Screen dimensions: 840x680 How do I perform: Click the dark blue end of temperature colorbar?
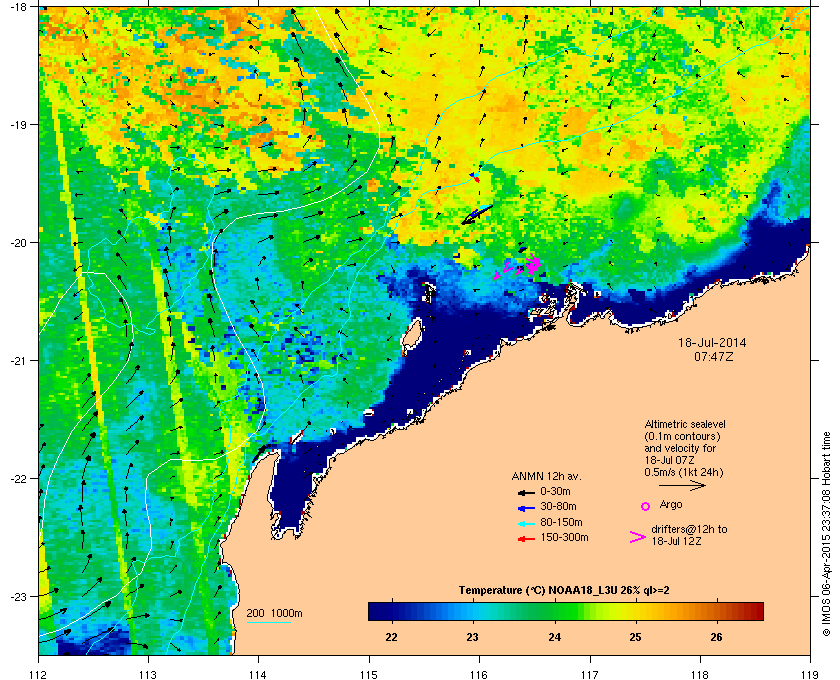click(x=375, y=611)
